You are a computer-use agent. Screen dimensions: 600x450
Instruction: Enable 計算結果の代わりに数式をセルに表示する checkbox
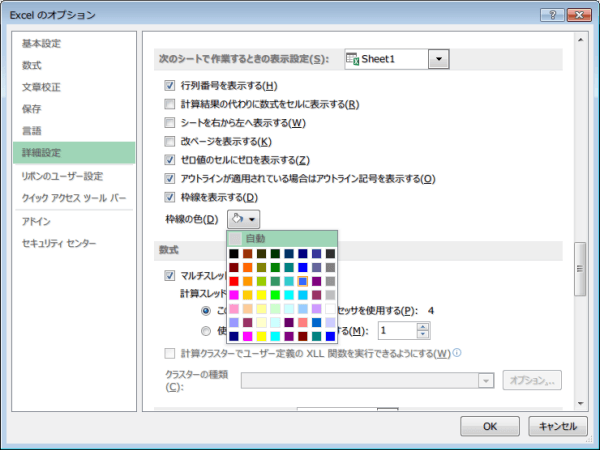(x=170, y=104)
